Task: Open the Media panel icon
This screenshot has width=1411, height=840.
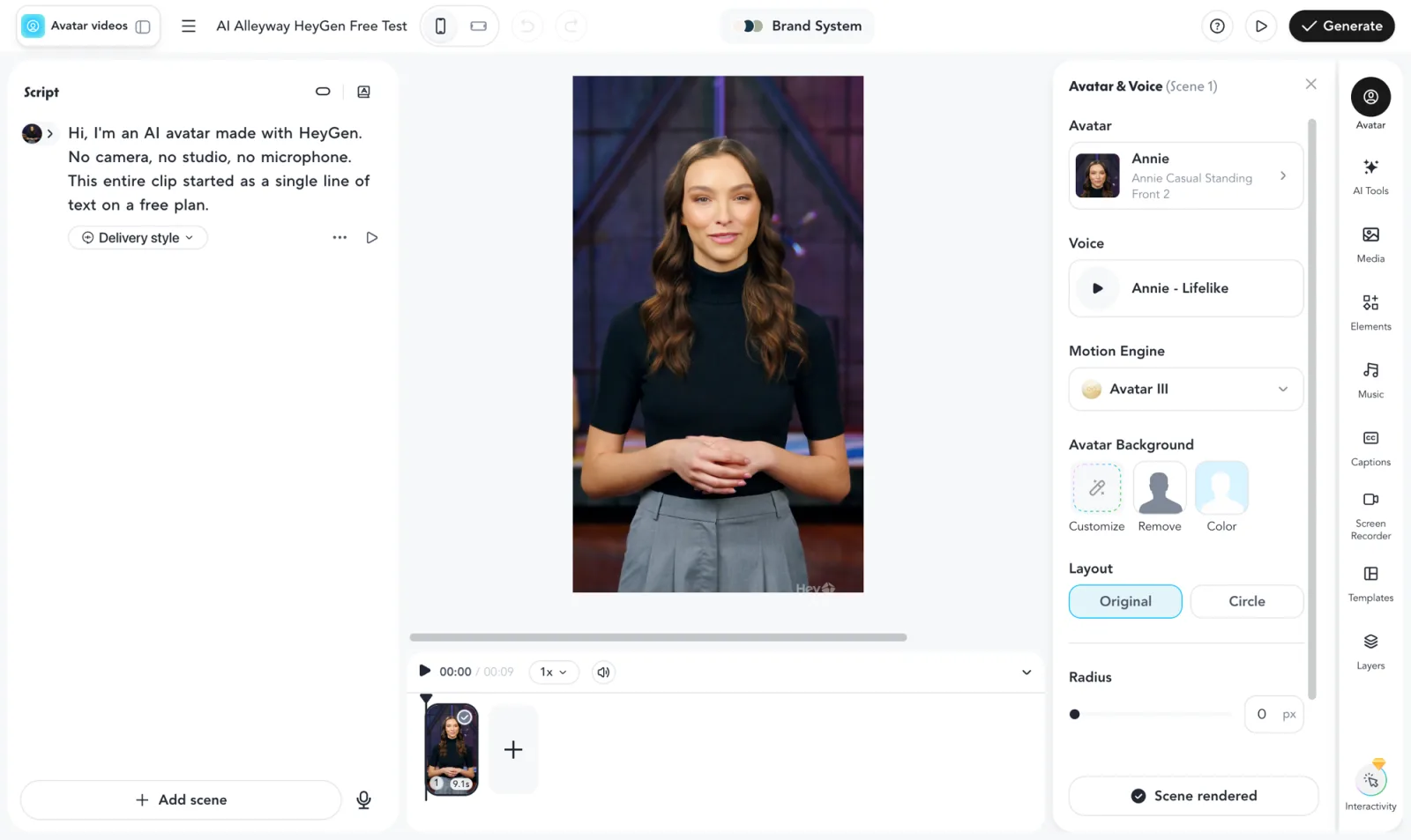Action: [1370, 234]
